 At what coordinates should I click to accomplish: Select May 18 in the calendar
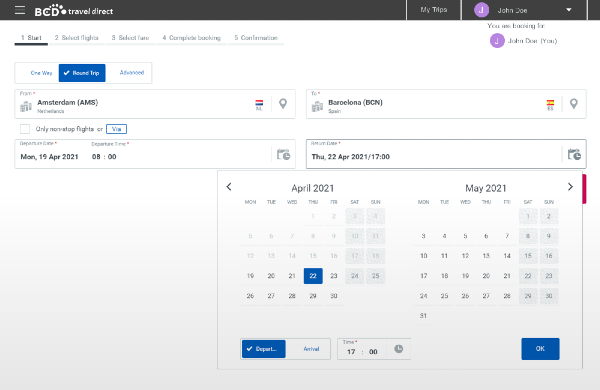(444, 276)
